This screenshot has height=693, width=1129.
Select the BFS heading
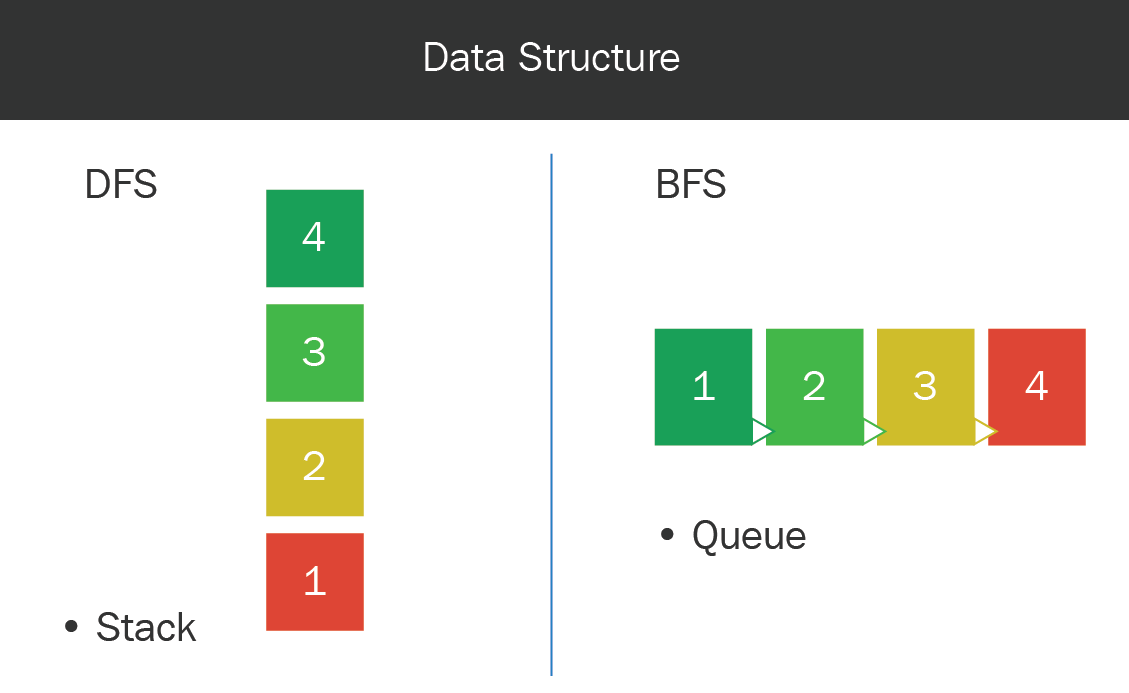pos(691,184)
